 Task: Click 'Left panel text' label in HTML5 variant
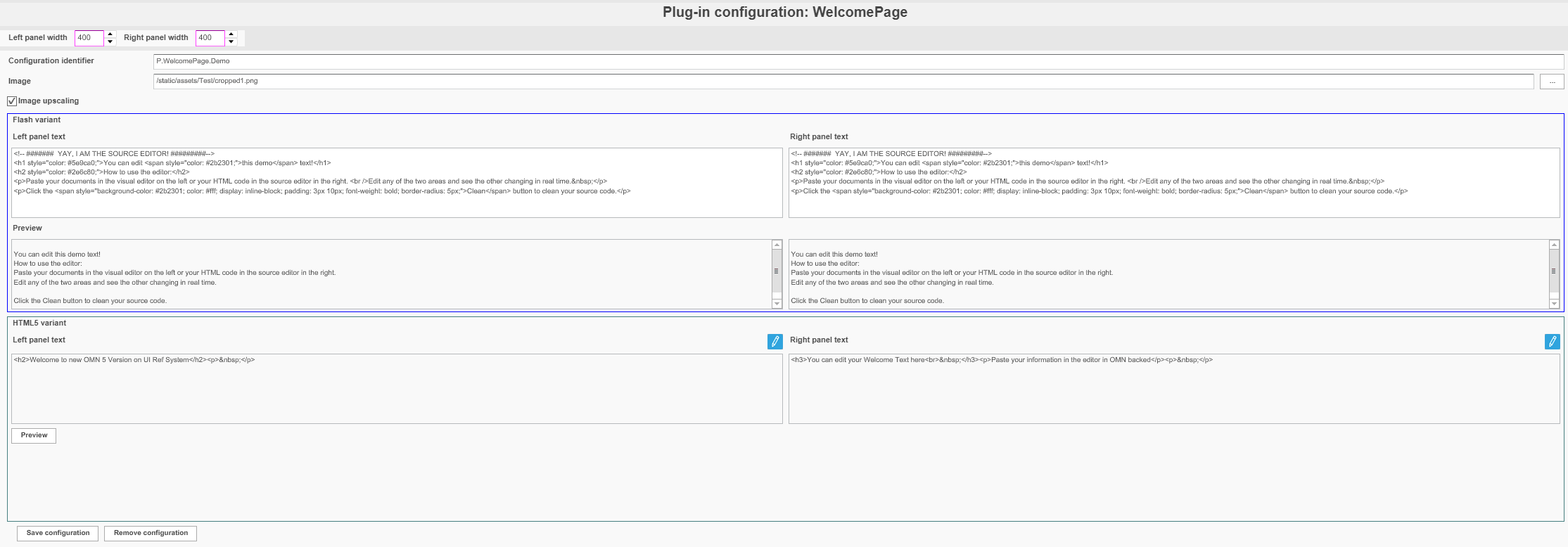click(39, 340)
